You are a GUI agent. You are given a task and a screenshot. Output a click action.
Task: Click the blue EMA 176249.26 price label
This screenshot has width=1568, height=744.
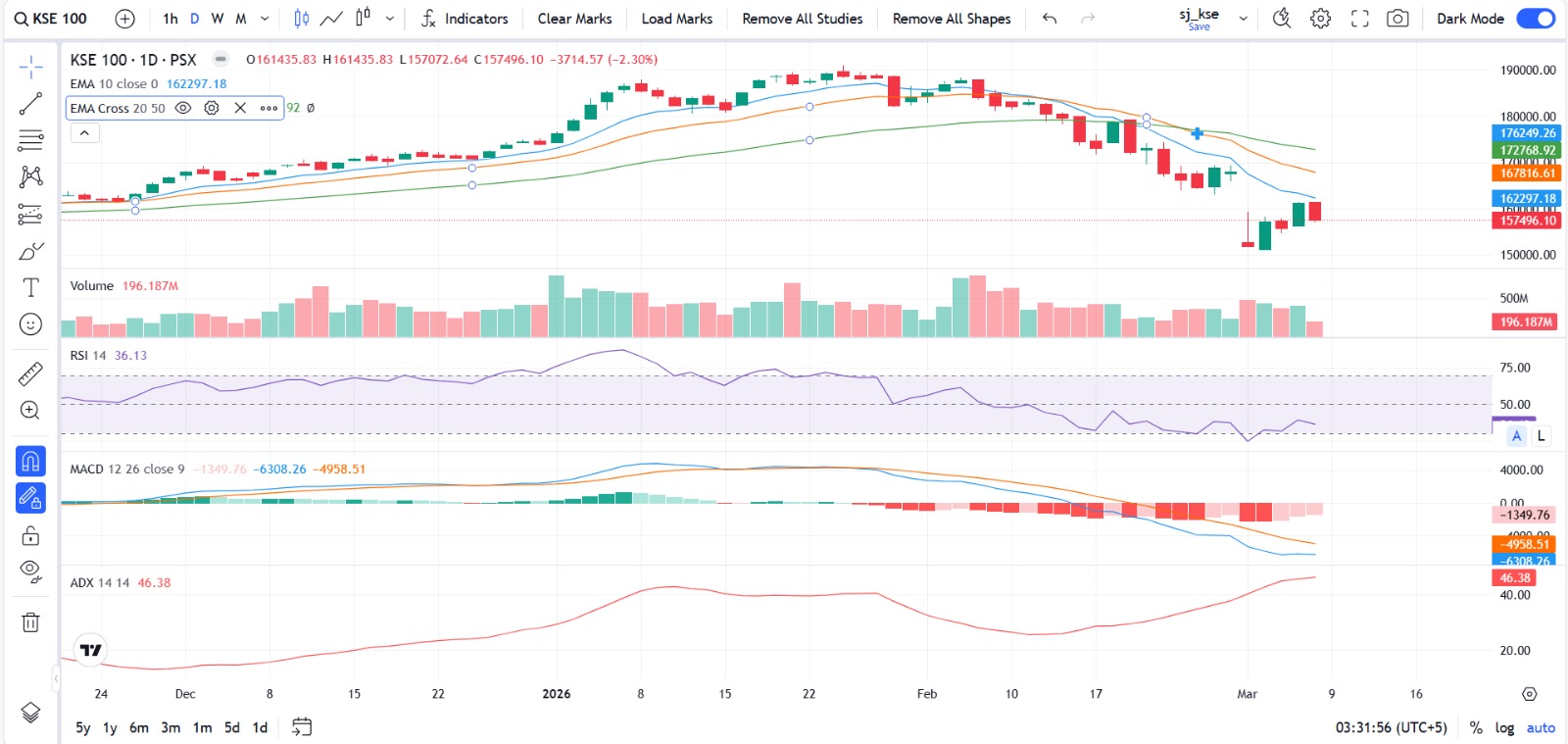(1527, 133)
